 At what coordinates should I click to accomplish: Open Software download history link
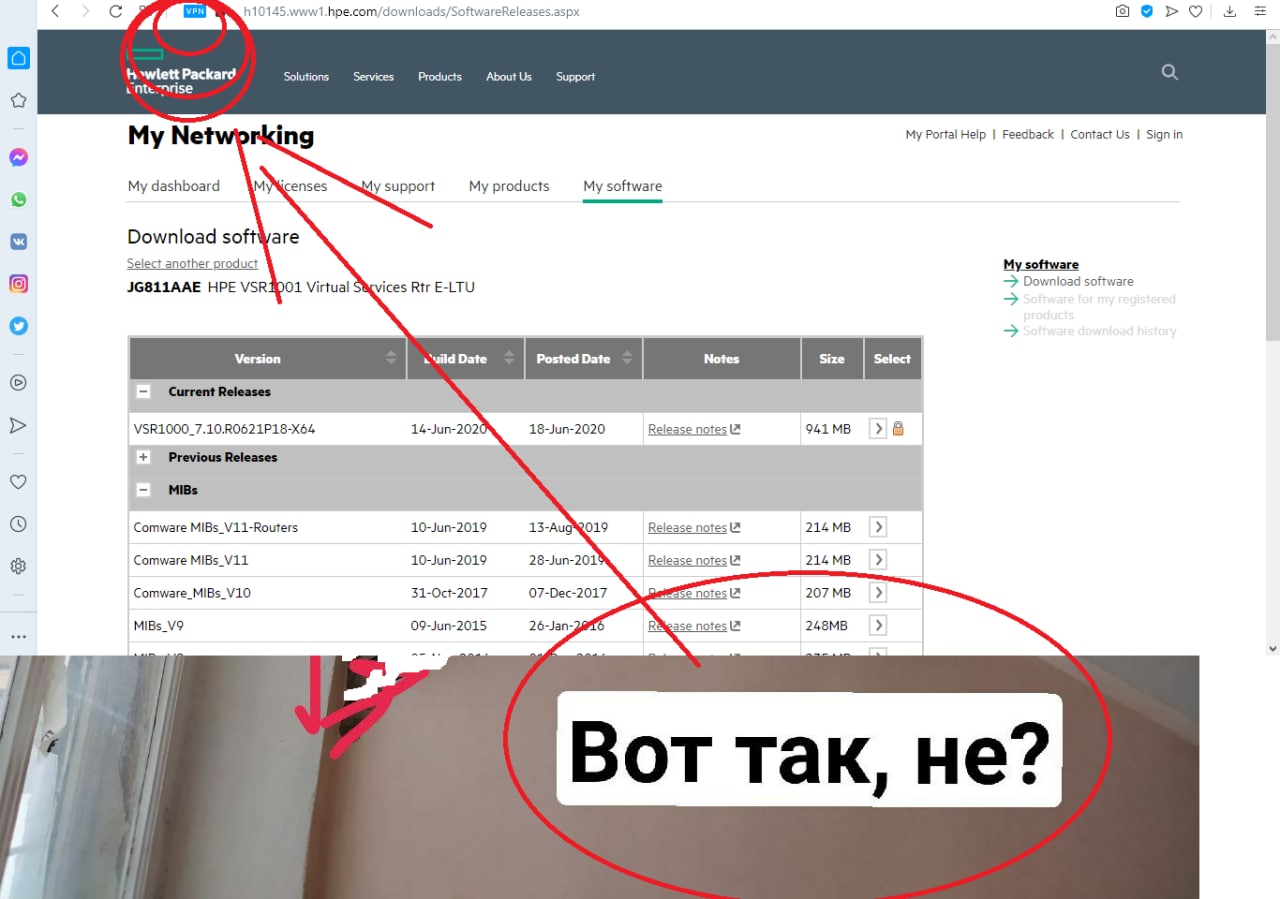click(1099, 331)
